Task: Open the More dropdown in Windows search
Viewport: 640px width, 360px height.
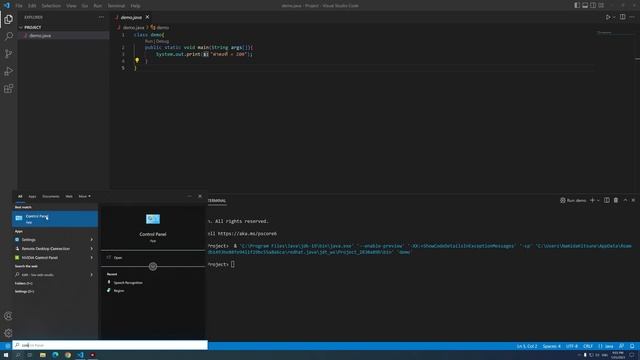Action: pyautogui.click(x=84, y=196)
